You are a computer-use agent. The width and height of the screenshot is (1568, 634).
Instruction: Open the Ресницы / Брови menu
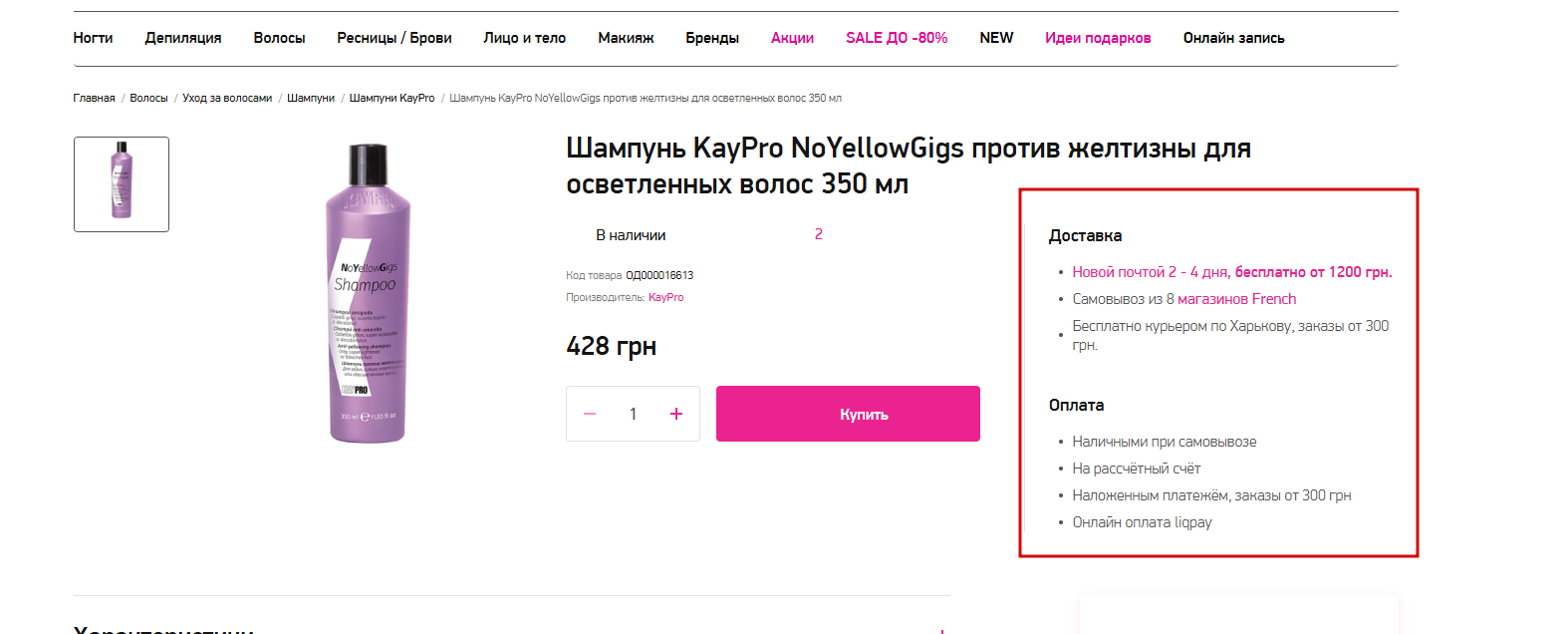(x=394, y=38)
